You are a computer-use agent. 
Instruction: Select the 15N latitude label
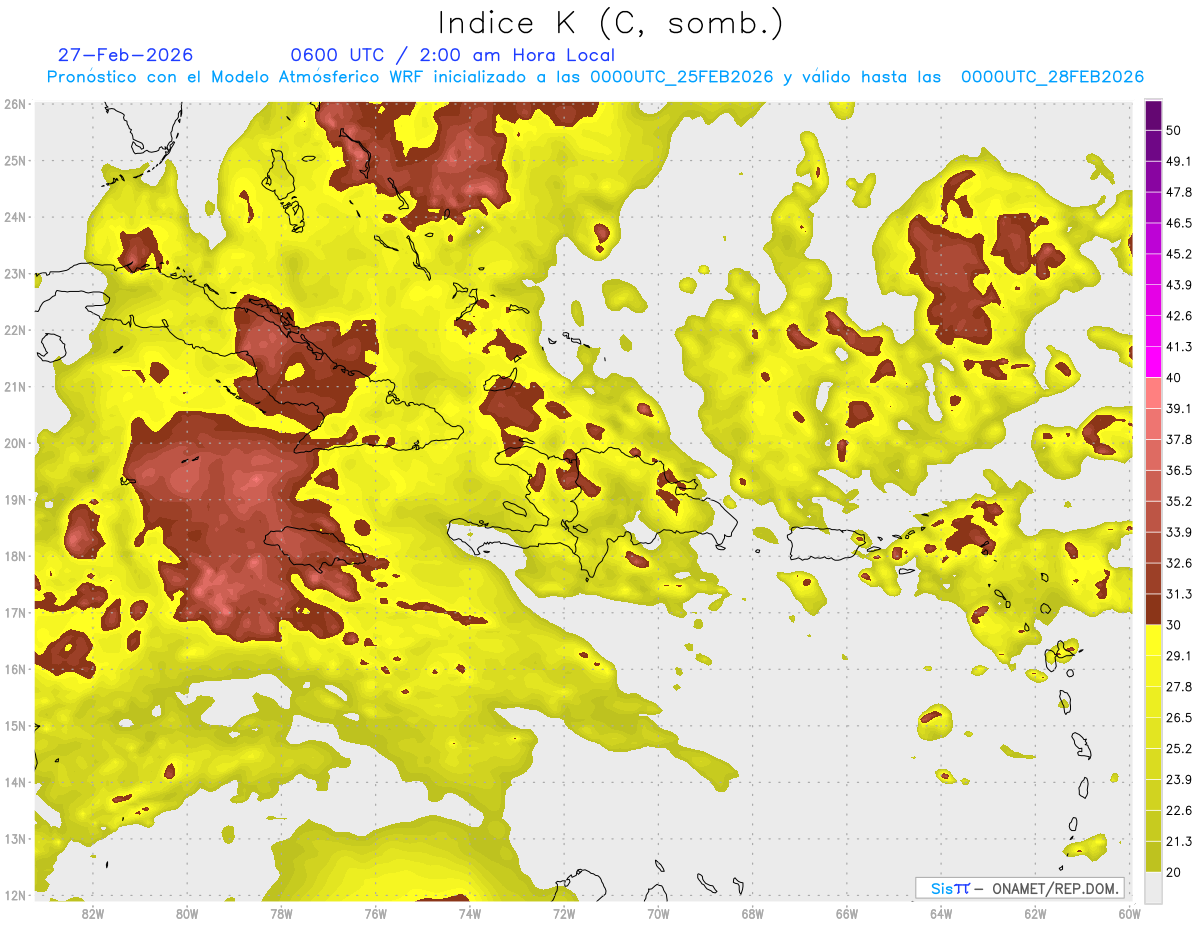pos(14,725)
